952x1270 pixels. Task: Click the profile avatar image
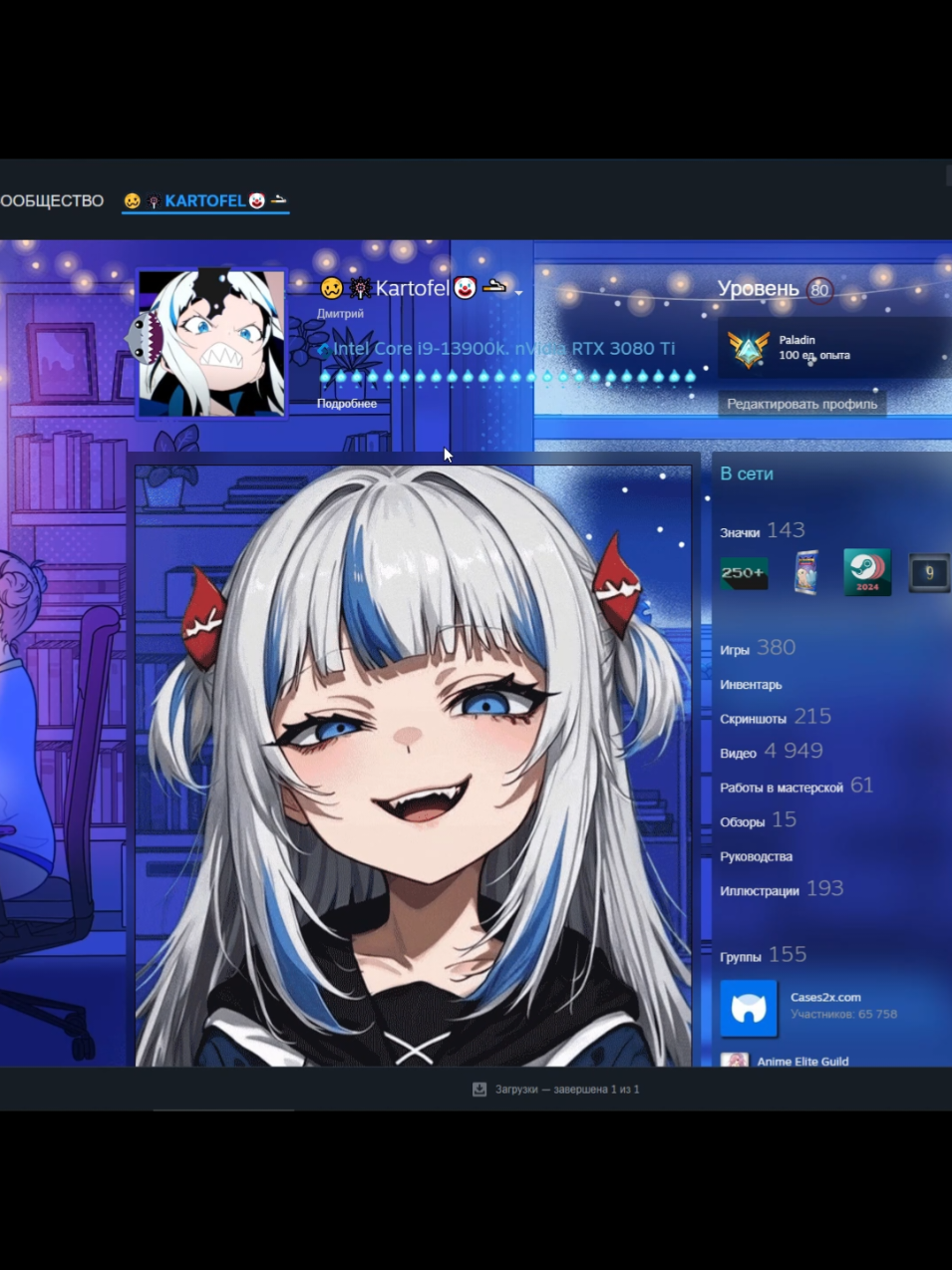[211, 343]
